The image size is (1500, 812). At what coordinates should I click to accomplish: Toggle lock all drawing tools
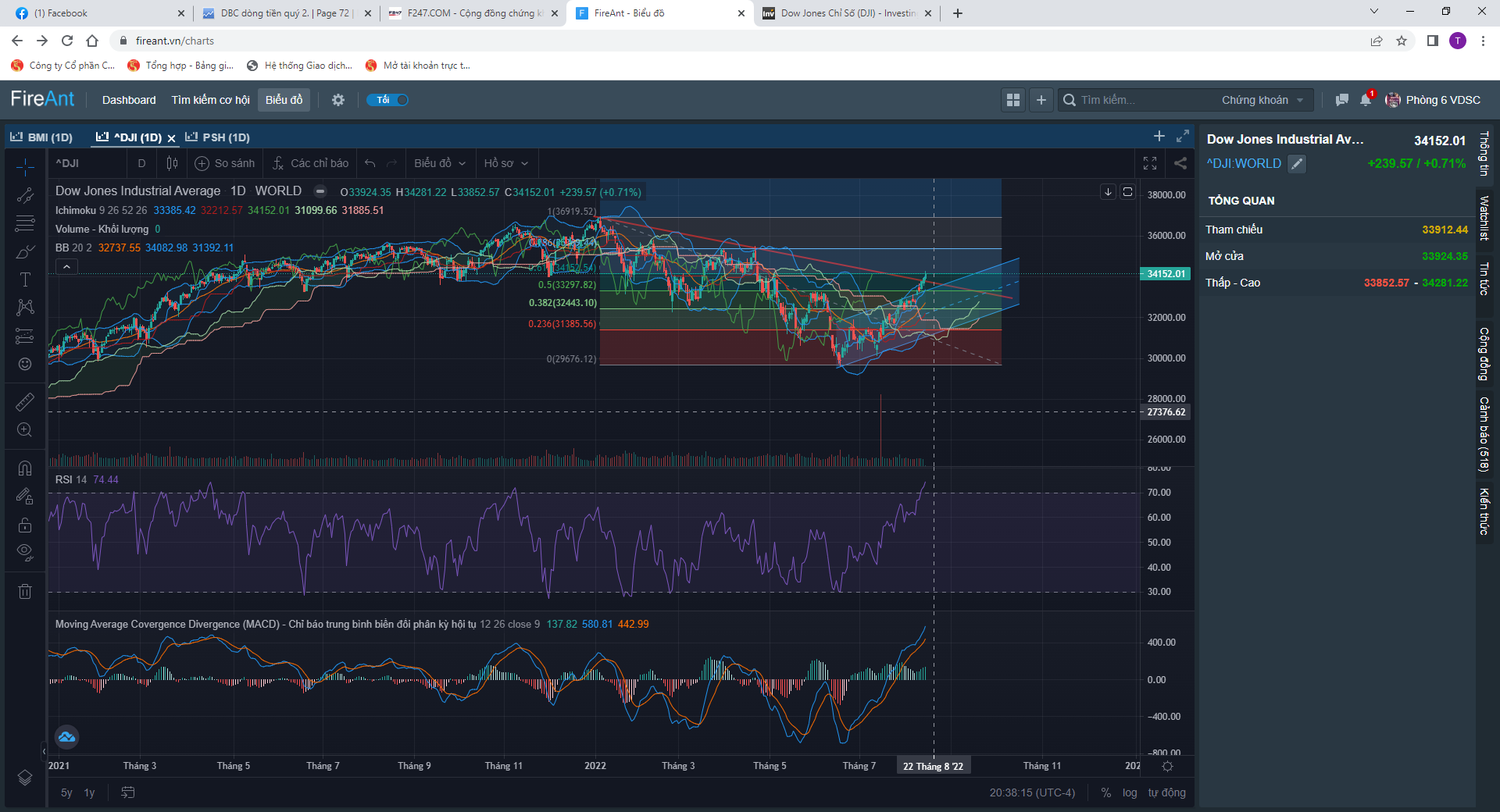tap(25, 524)
